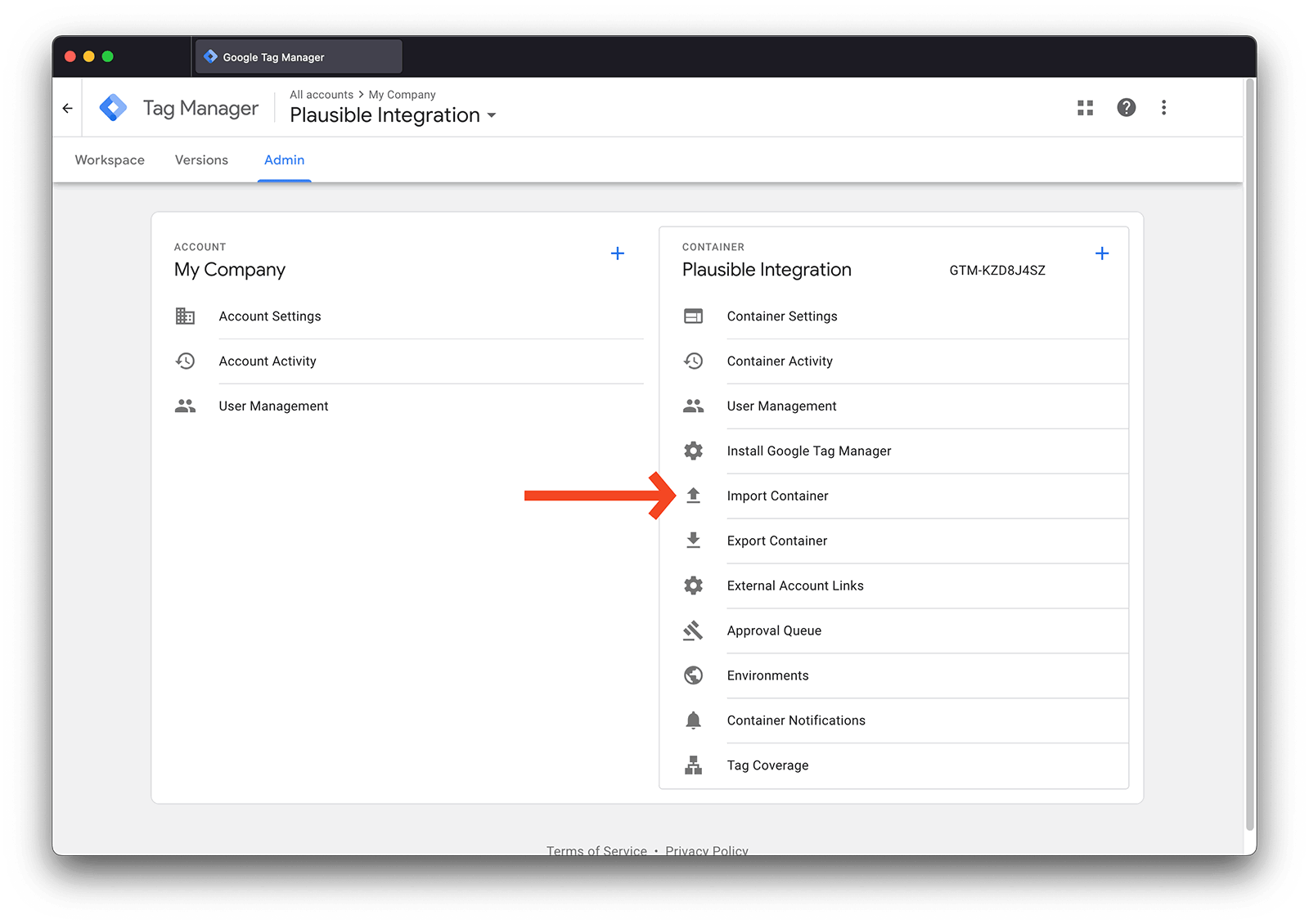Screen dimensions: 1309x924
Task: Click the Import Container upload icon
Action: (x=693, y=496)
